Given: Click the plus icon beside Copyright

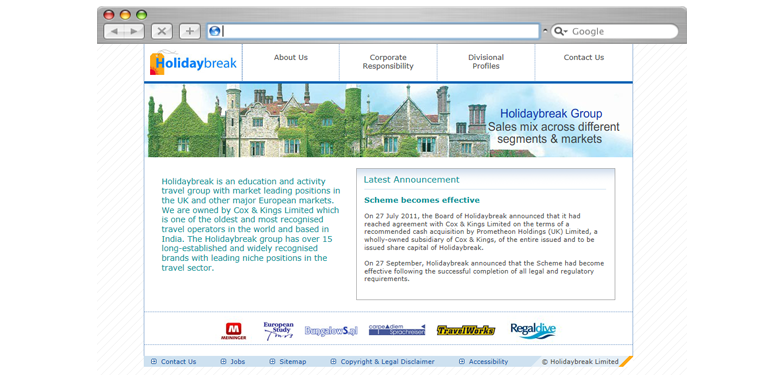Looking at the screenshot, I should coord(333,362).
